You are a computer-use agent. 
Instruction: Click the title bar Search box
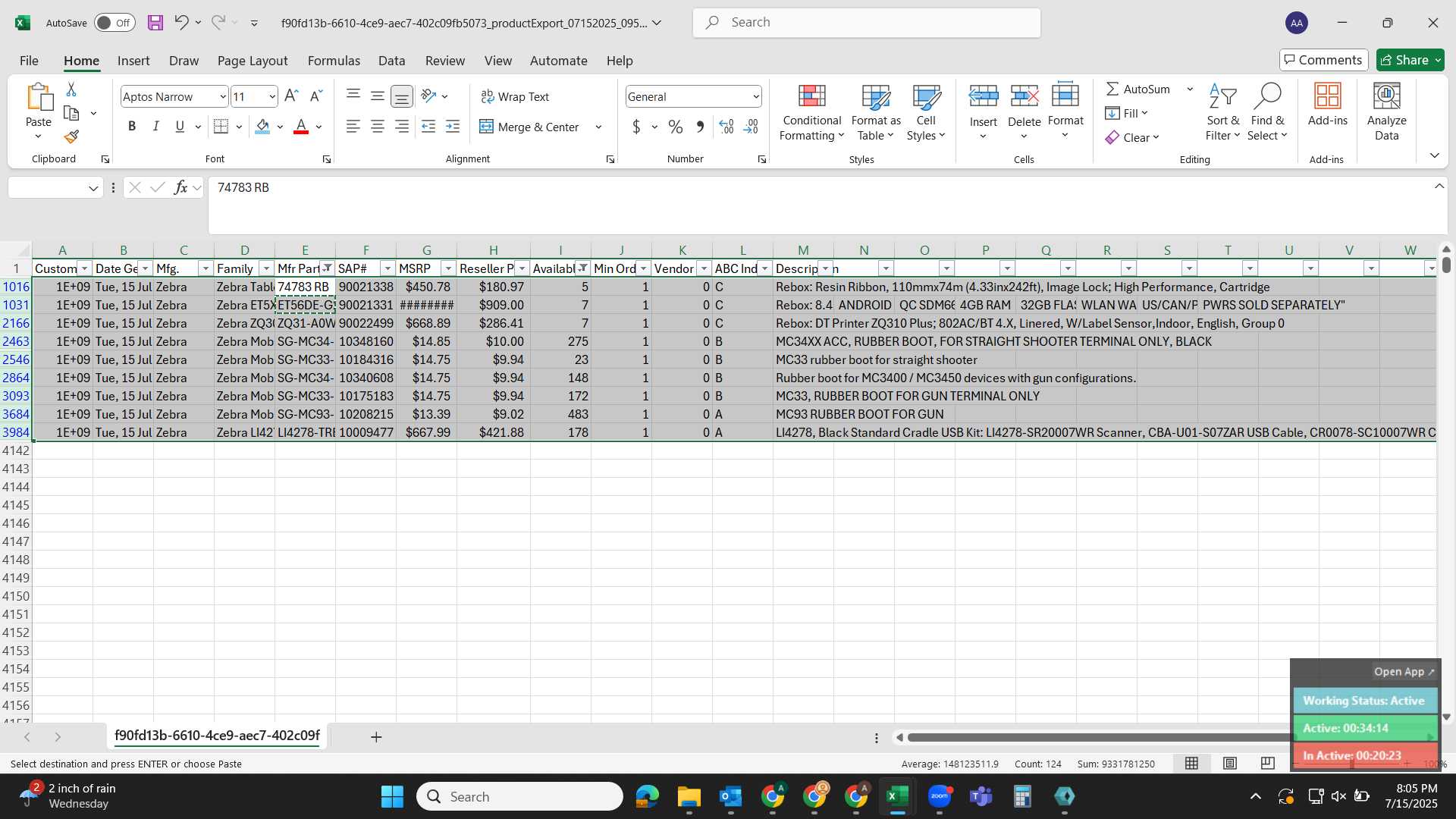[x=867, y=23]
